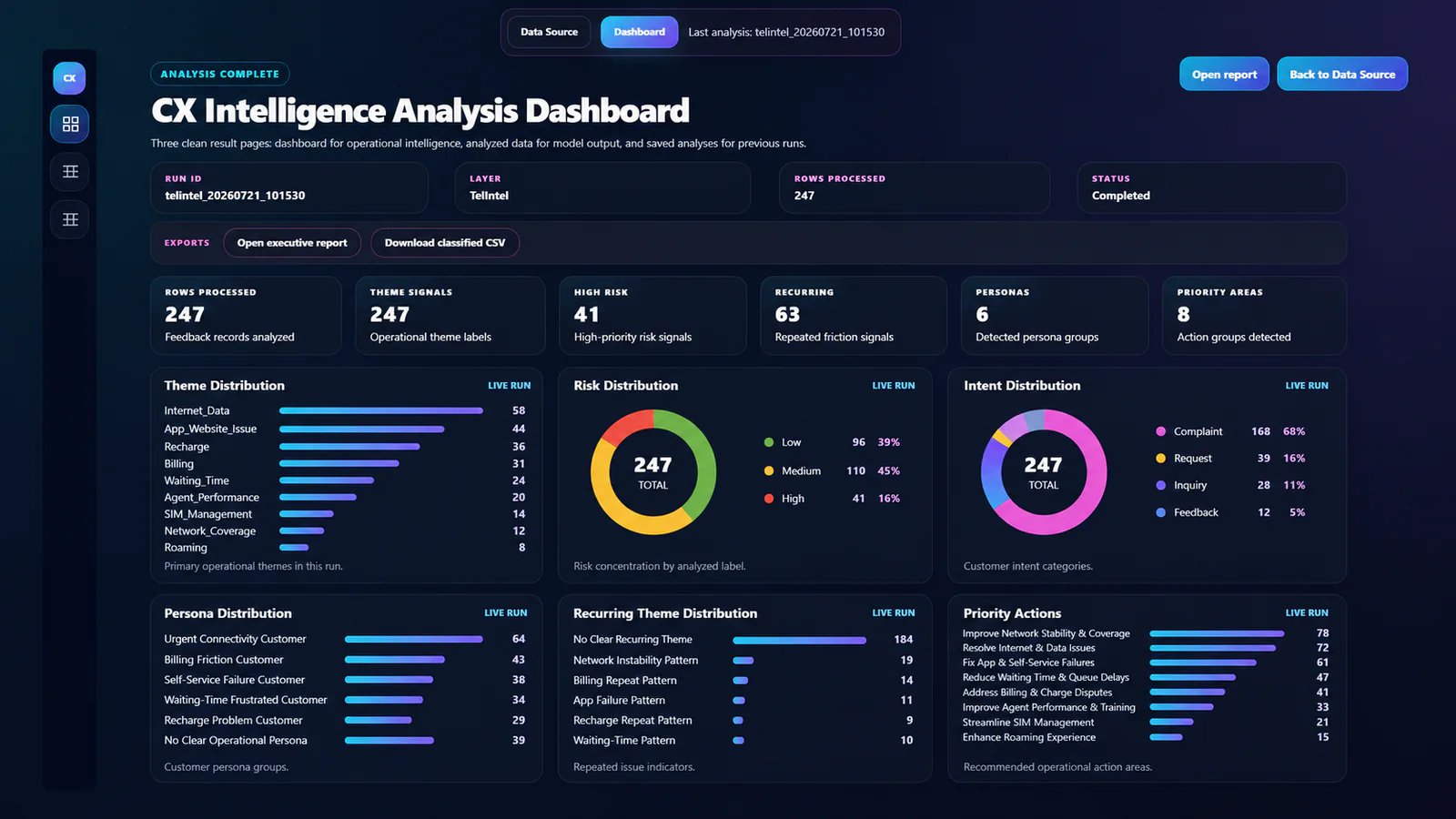Click the Network_Coverage theme row label
Viewport: 1456px width, 819px height.
(209, 531)
